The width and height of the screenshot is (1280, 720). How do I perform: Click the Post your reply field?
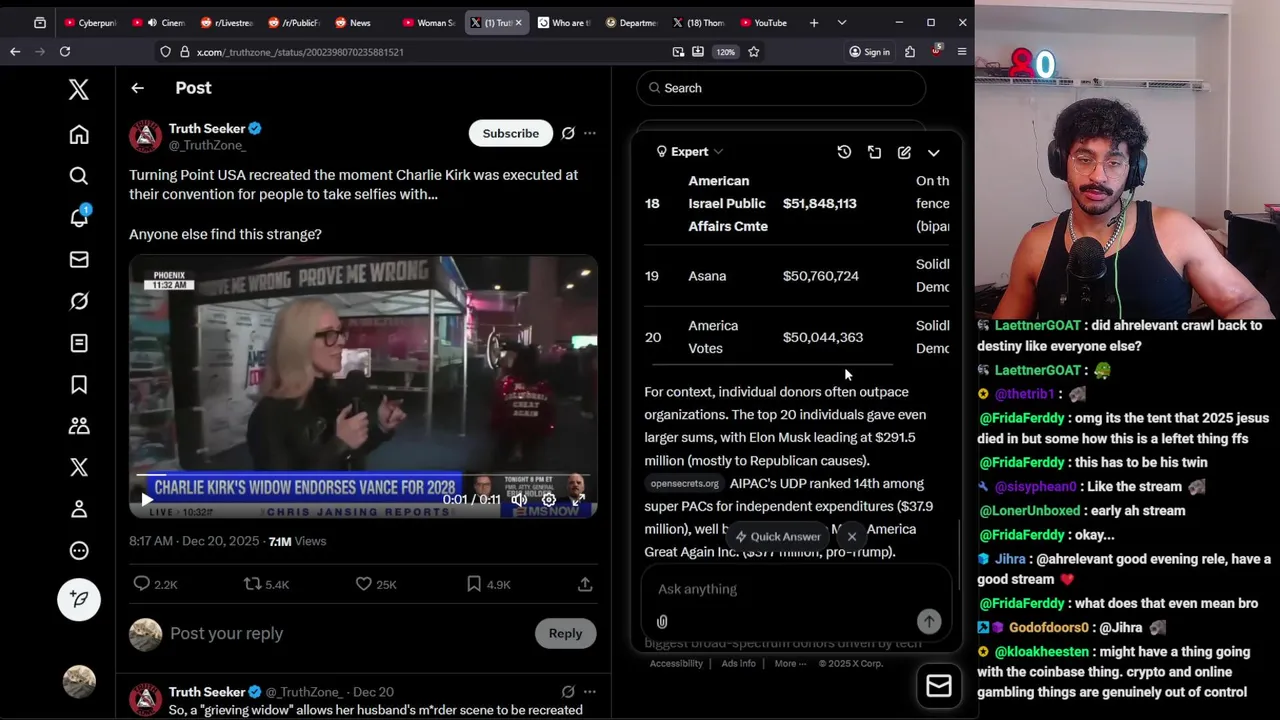tap(347, 633)
